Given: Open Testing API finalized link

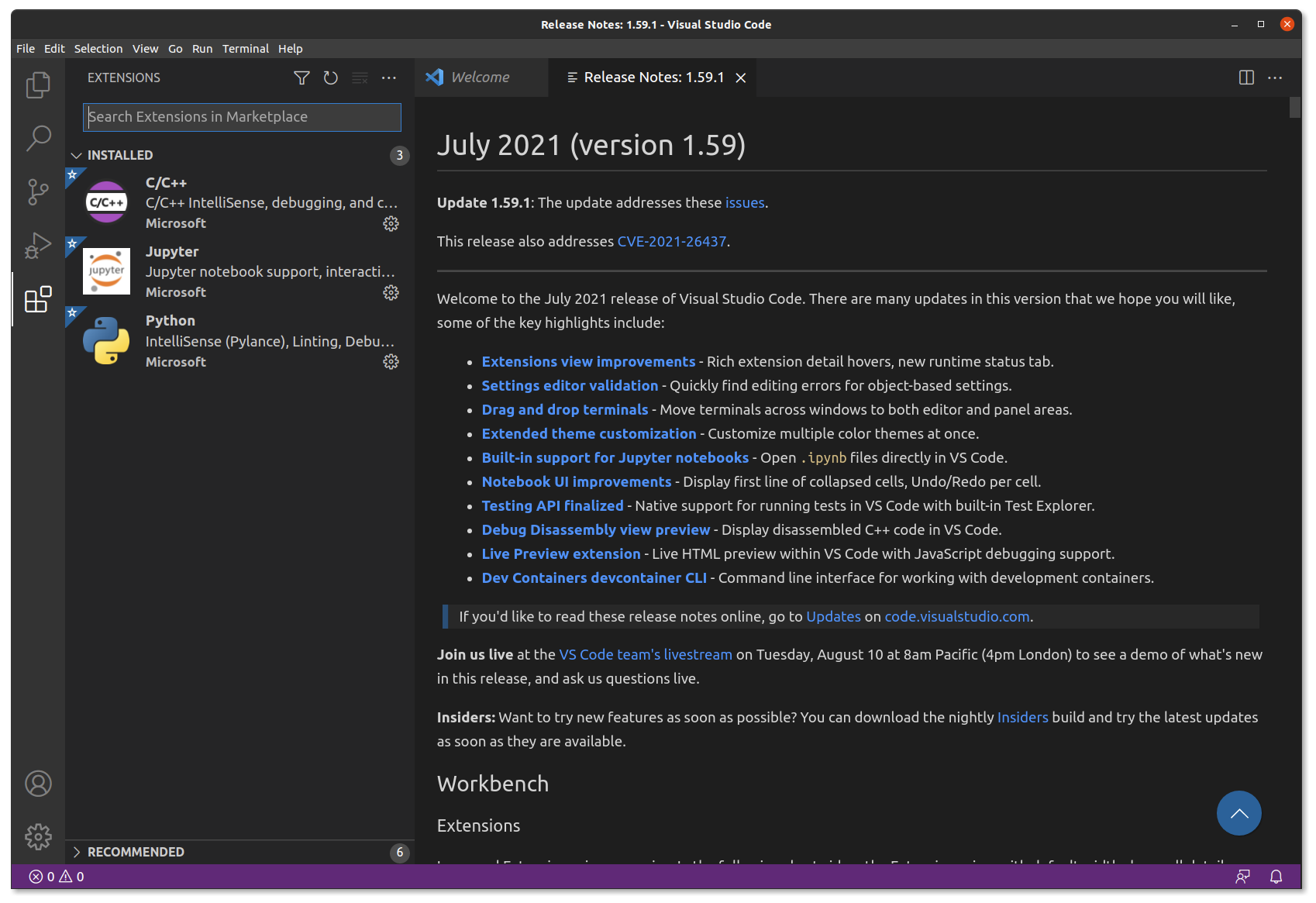Looking at the screenshot, I should (x=553, y=505).
